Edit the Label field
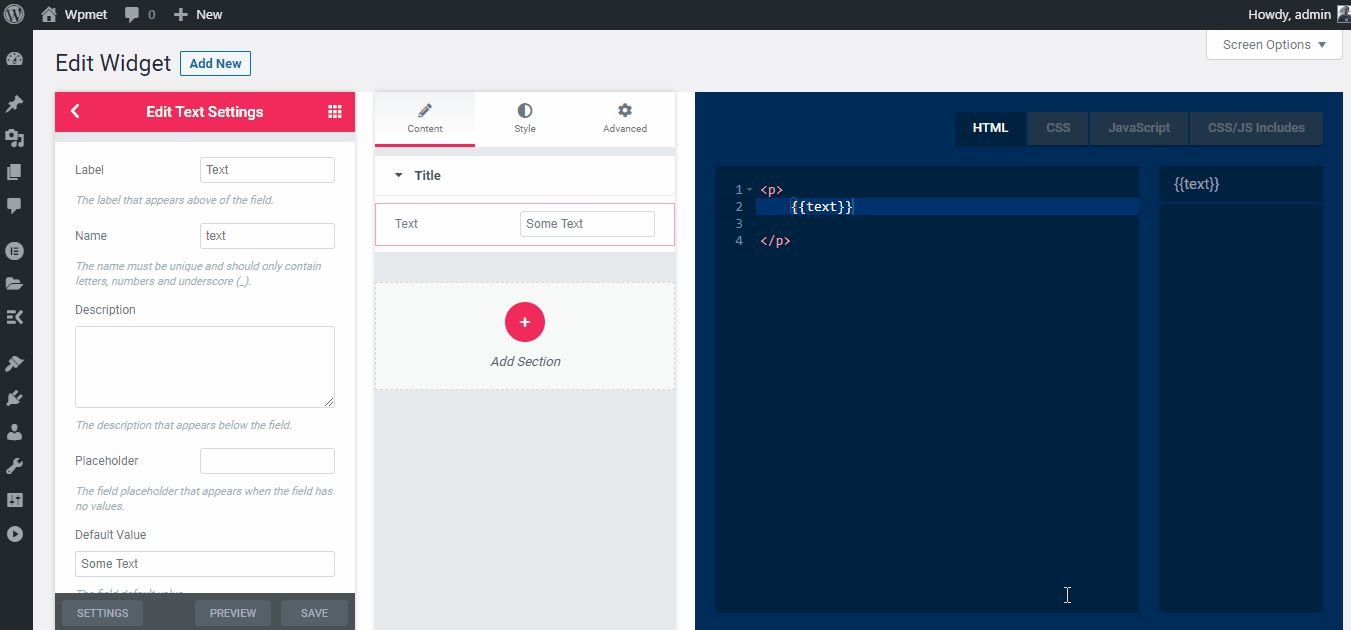 click(x=267, y=170)
